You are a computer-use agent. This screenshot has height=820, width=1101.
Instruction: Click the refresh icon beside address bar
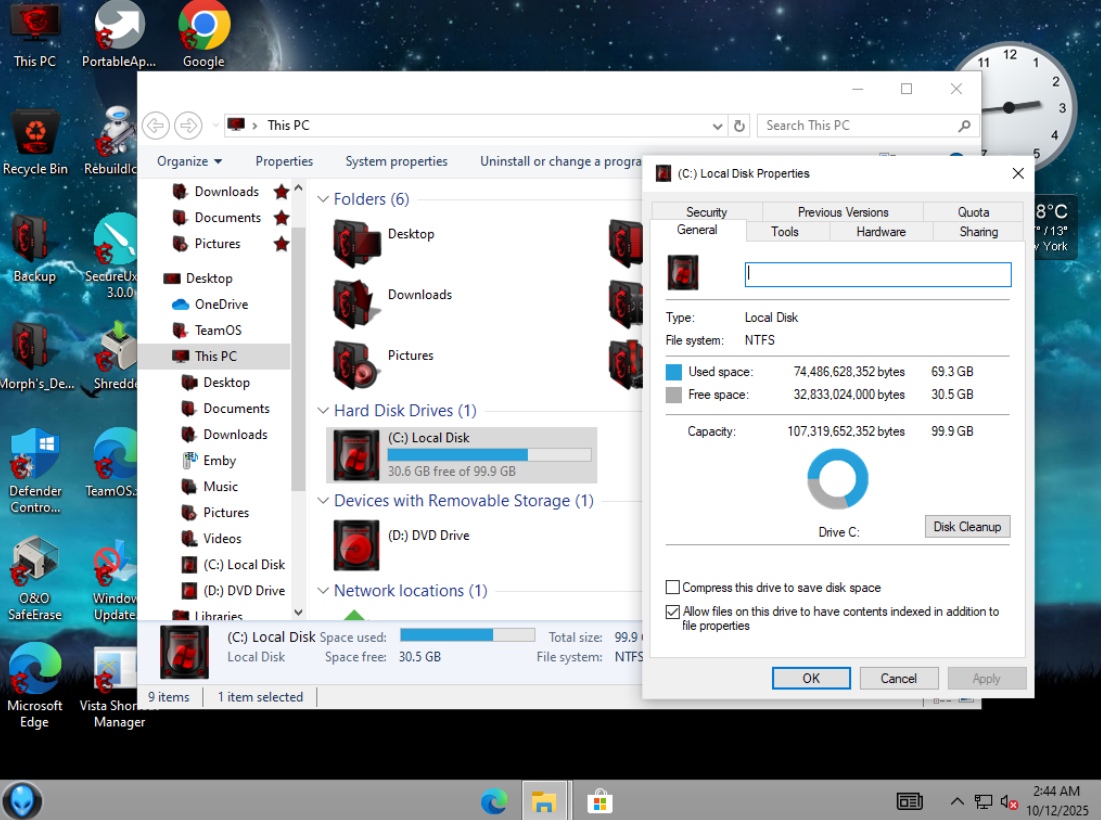740,126
